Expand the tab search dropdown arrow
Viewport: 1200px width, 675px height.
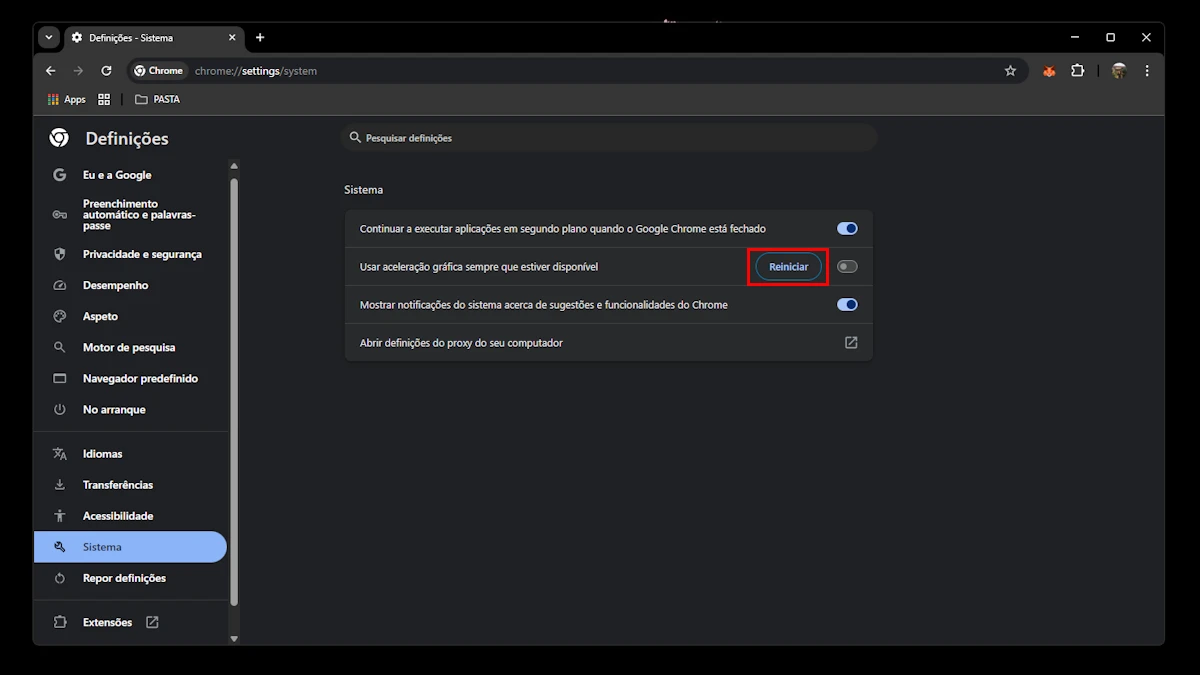pos(49,37)
